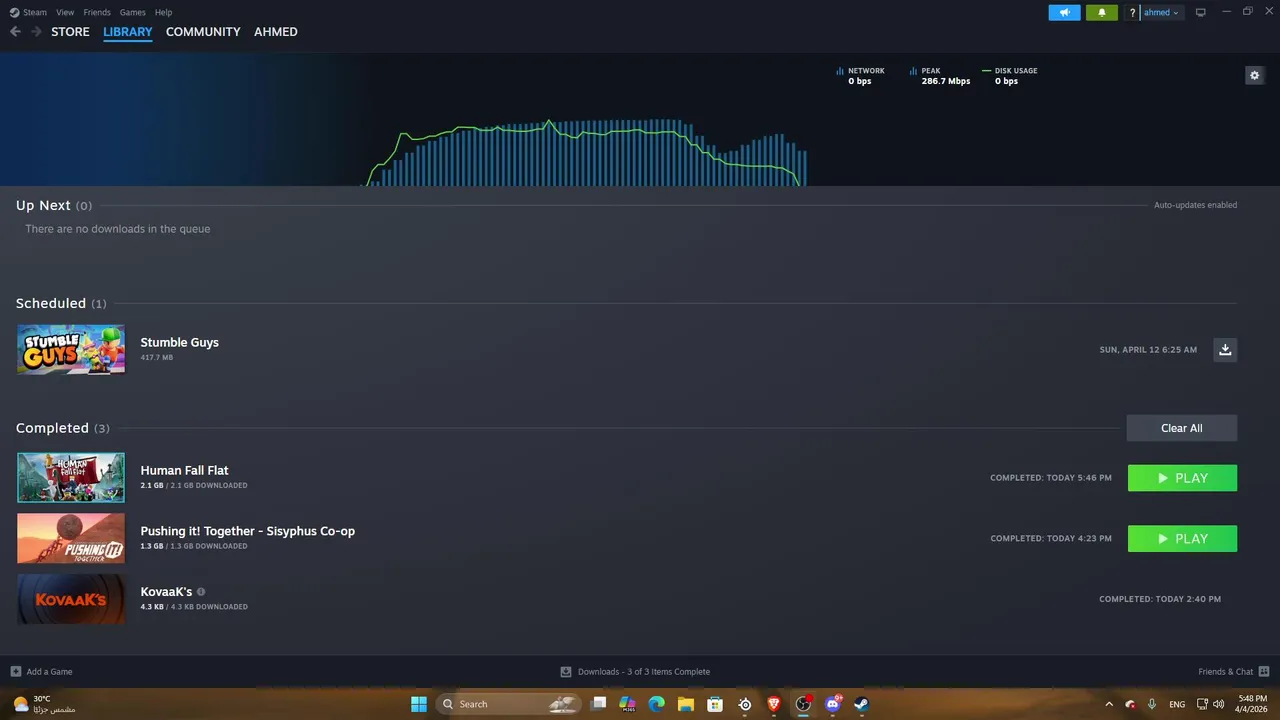Click the question mark help icon
1280x720 pixels.
point(1132,13)
